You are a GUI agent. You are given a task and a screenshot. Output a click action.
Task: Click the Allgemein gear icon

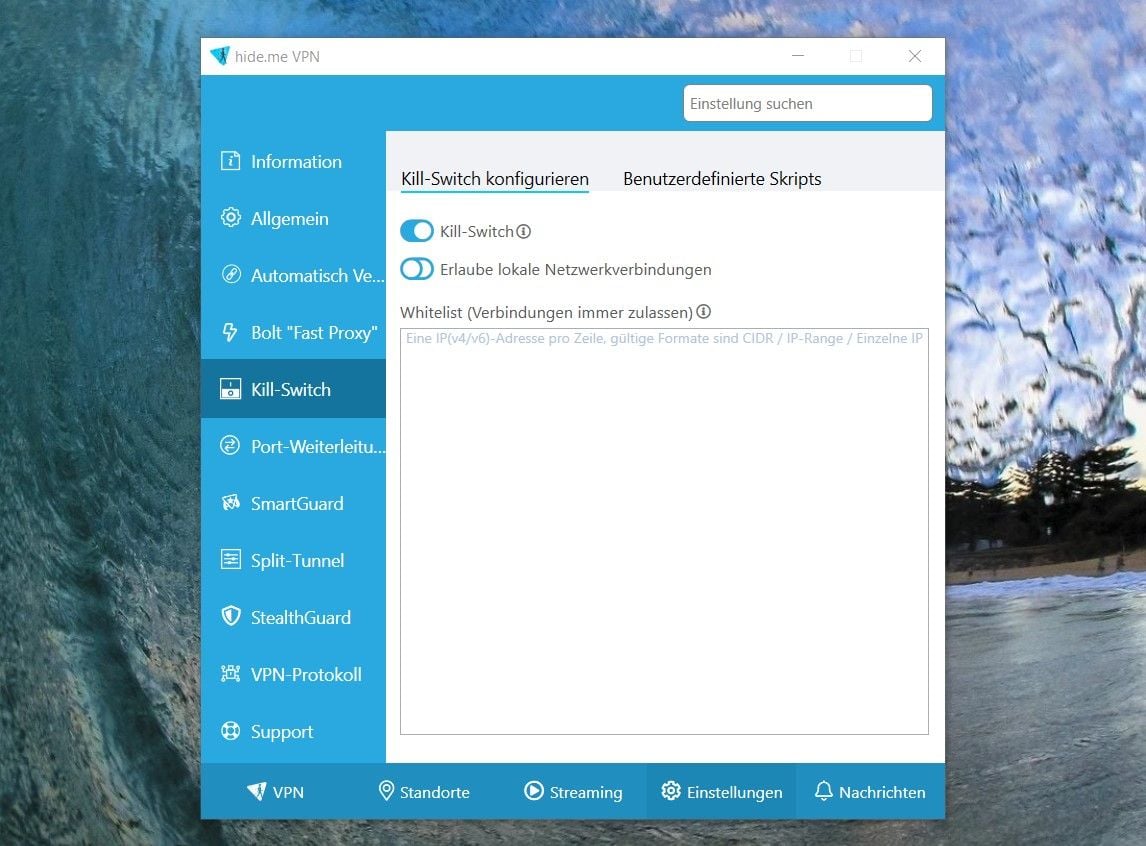[230, 218]
